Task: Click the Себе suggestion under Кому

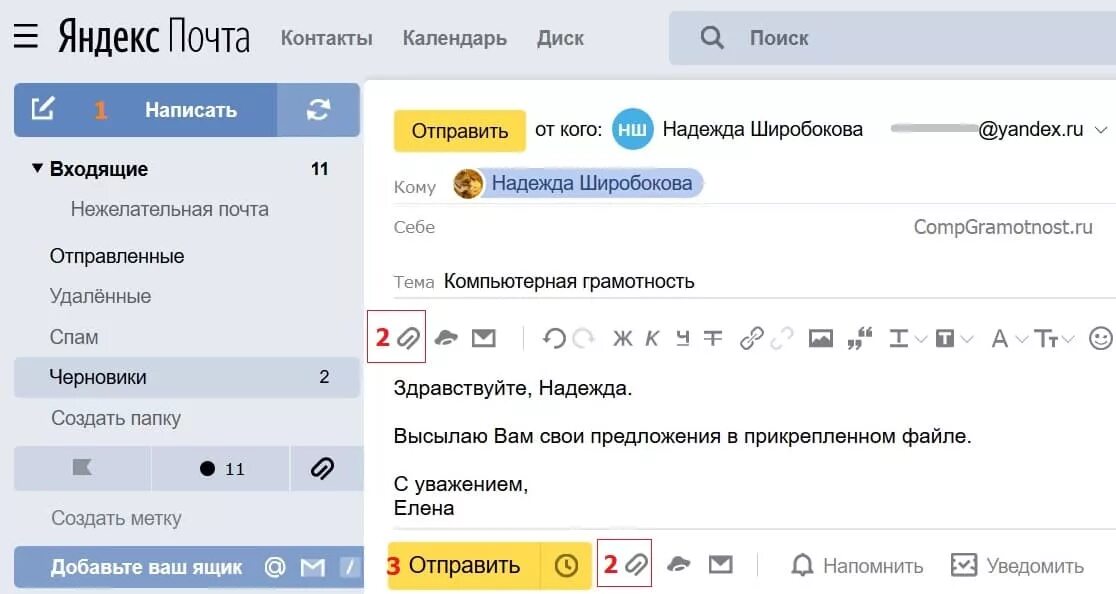Action: pyautogui.click(x=414, y=227)
